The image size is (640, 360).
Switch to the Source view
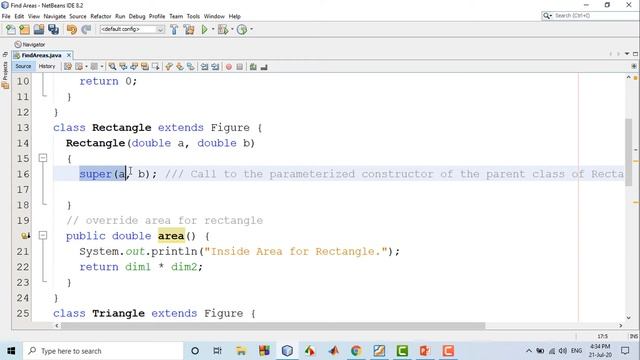click(23, 66)
